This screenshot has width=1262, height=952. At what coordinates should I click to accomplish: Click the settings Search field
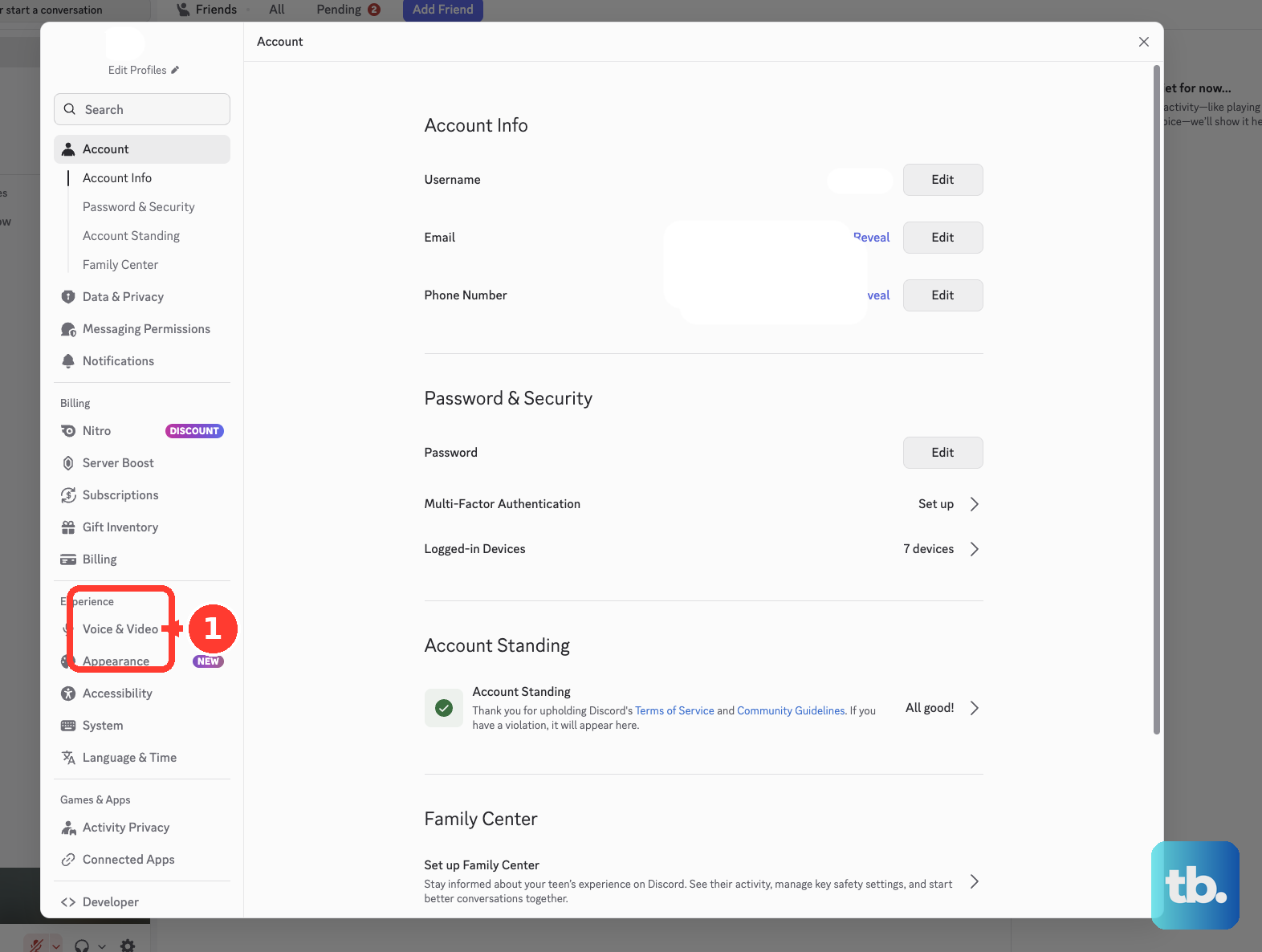click(142, 109)
